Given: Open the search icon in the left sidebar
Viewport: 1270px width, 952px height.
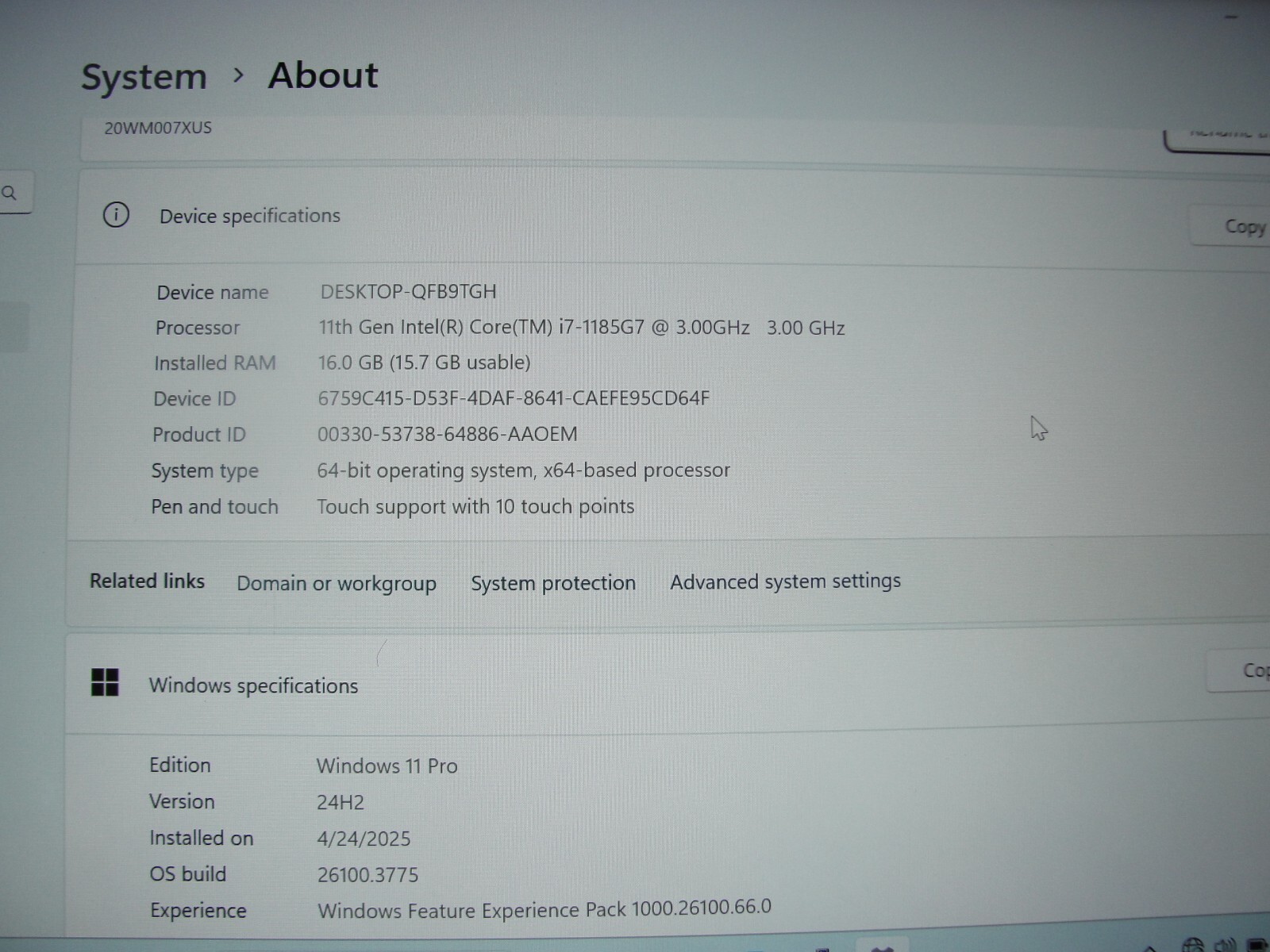Looking at the screenshot, I should pos(10,193).
